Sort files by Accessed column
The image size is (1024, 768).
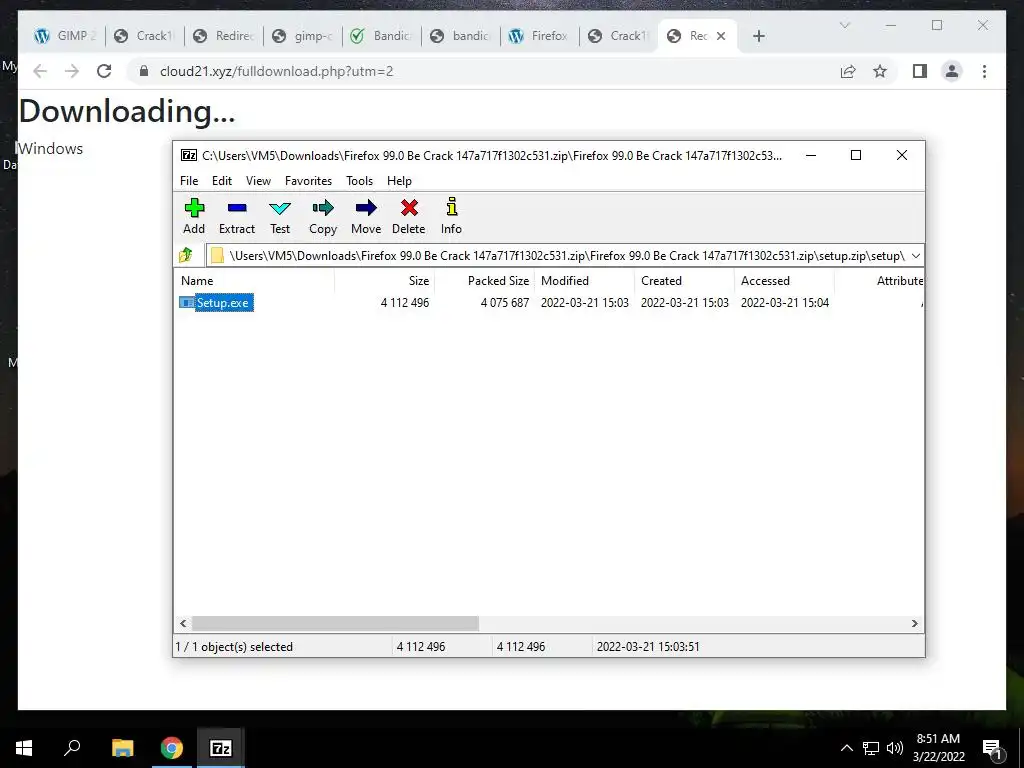pos(784,281)
